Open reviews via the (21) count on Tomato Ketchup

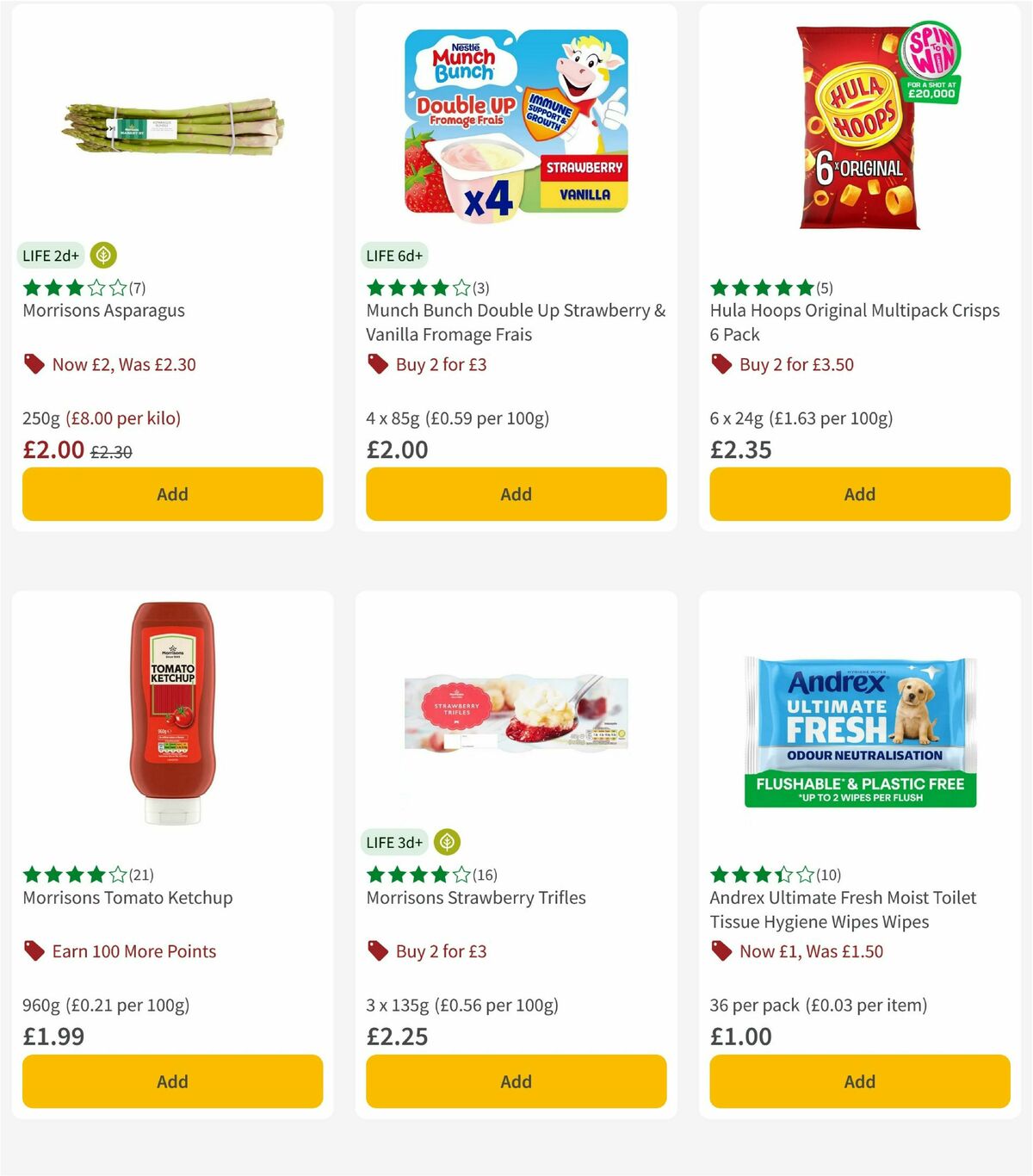click(141, 874)
